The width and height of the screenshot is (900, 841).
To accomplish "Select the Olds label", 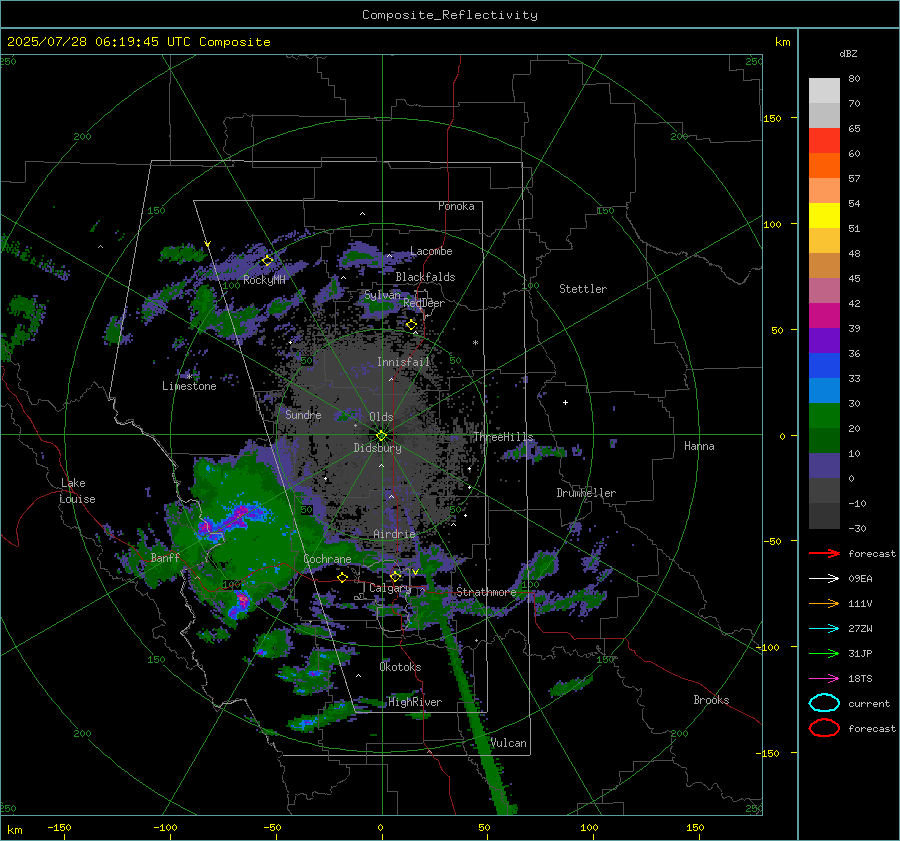I will pos(381,417).
